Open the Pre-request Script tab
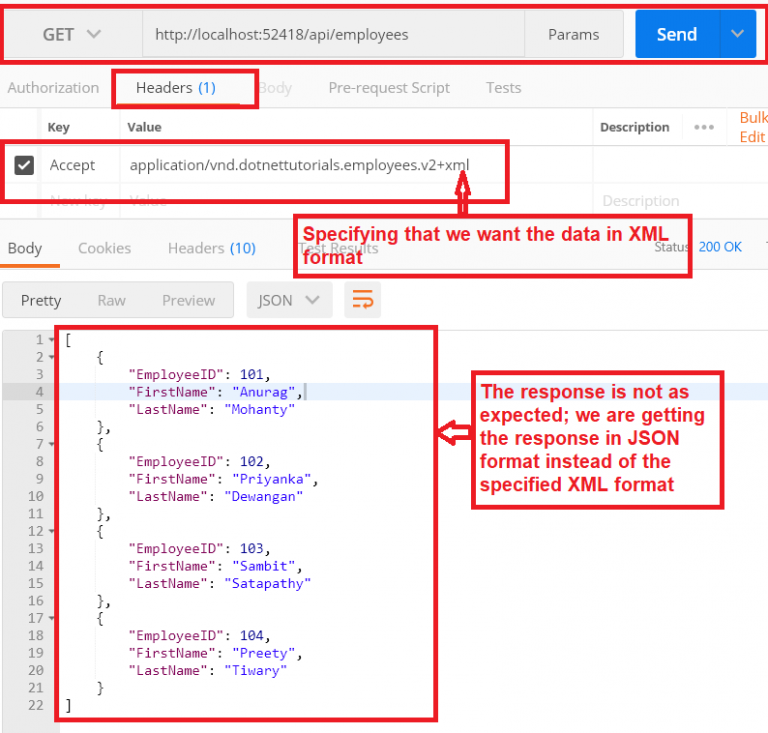The height and width of the screenshot is (733, 768). [389, 88]
